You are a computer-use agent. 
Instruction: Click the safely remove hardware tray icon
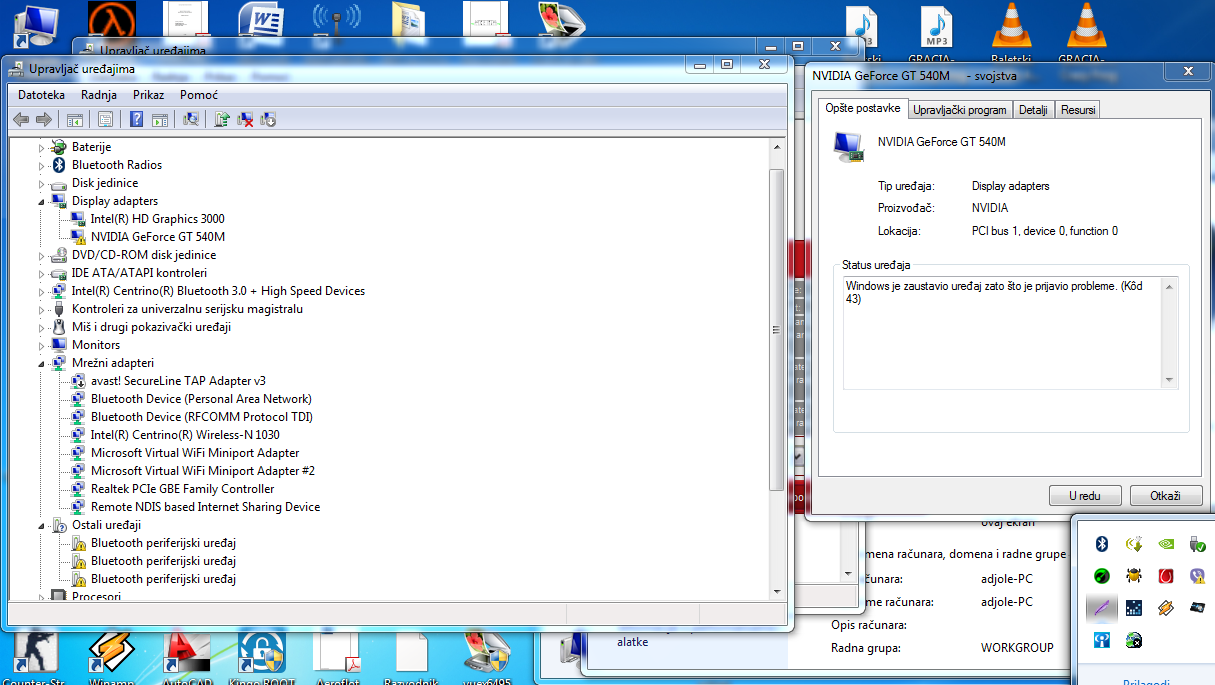click(1198, 544)
